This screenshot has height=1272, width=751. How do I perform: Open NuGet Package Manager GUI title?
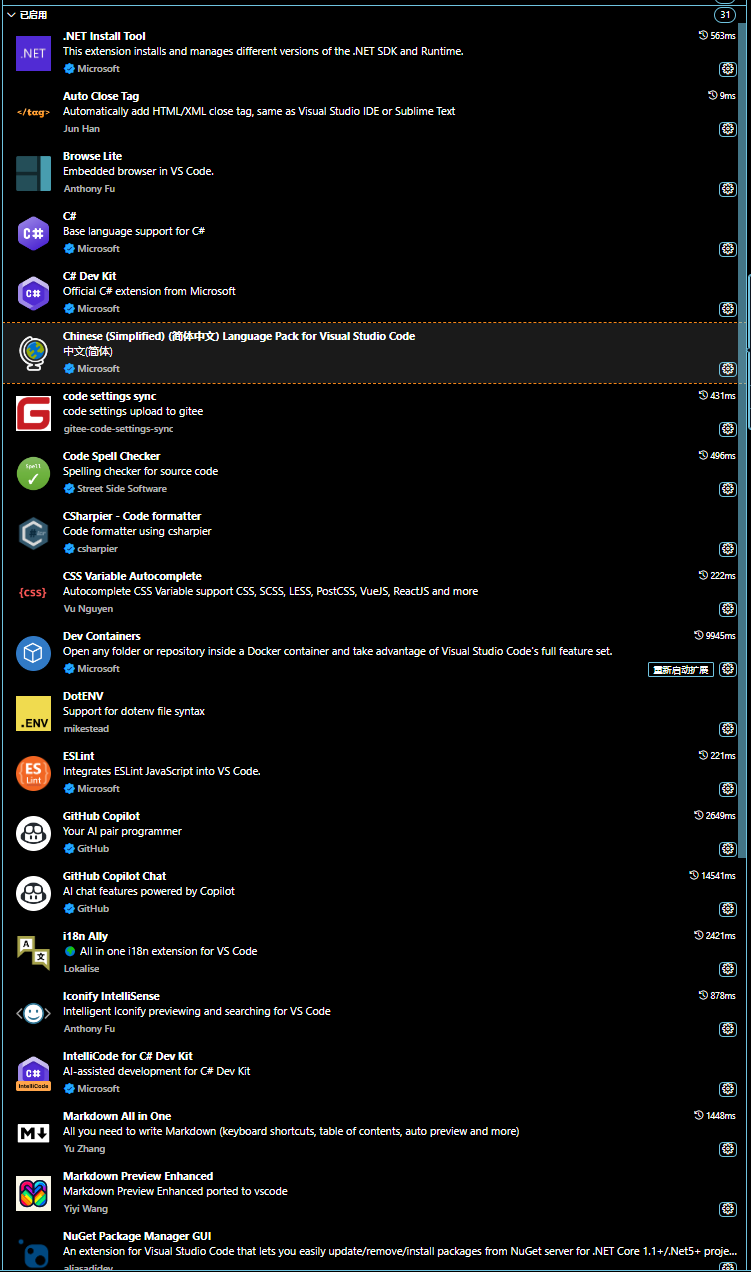coord(137,1236)
